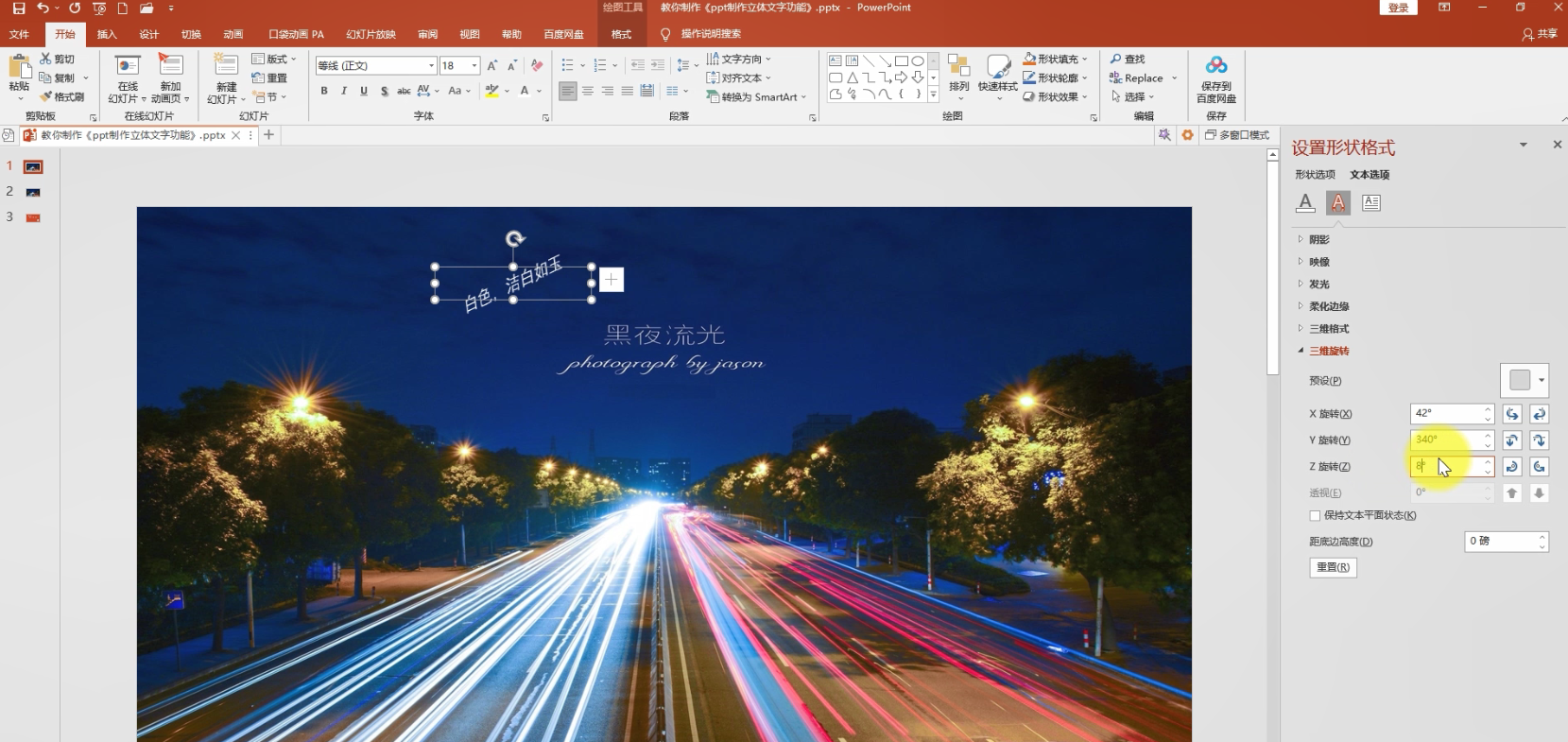Viewport: 1568px width, 742px height.
Task: Toggle Underline formatting
Action: (x=364, y=91)
